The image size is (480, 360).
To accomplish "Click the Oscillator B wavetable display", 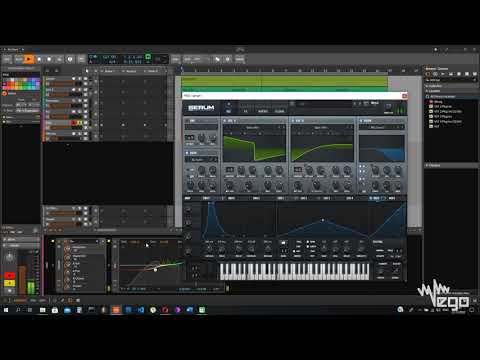I will coord(322,148).
